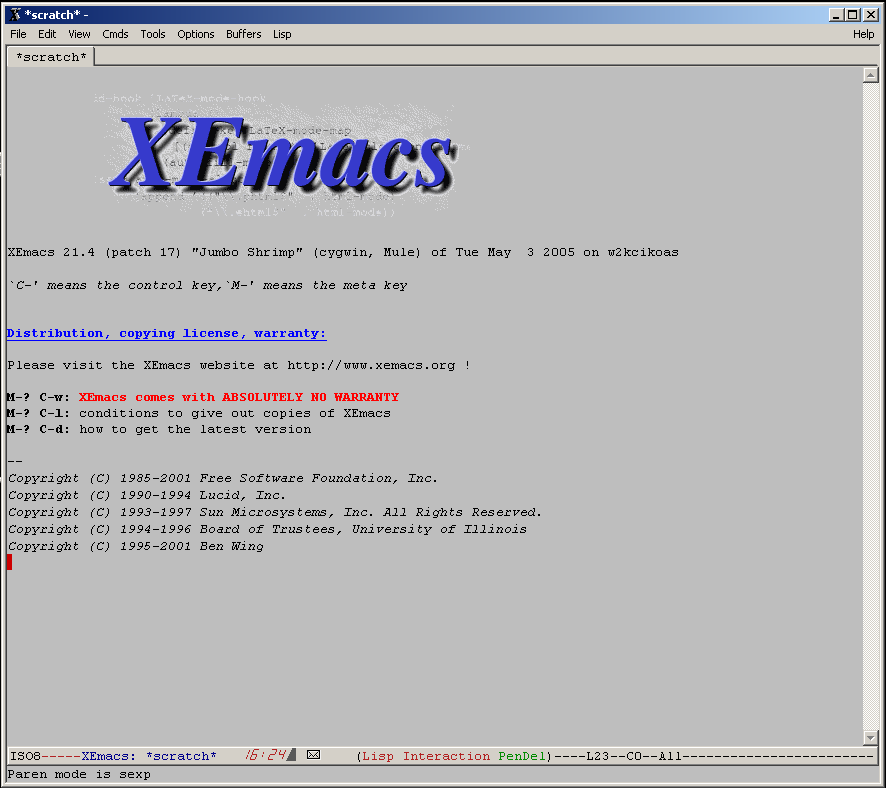Follow the Distribution, copying license, warranty link

pos(166,333)
